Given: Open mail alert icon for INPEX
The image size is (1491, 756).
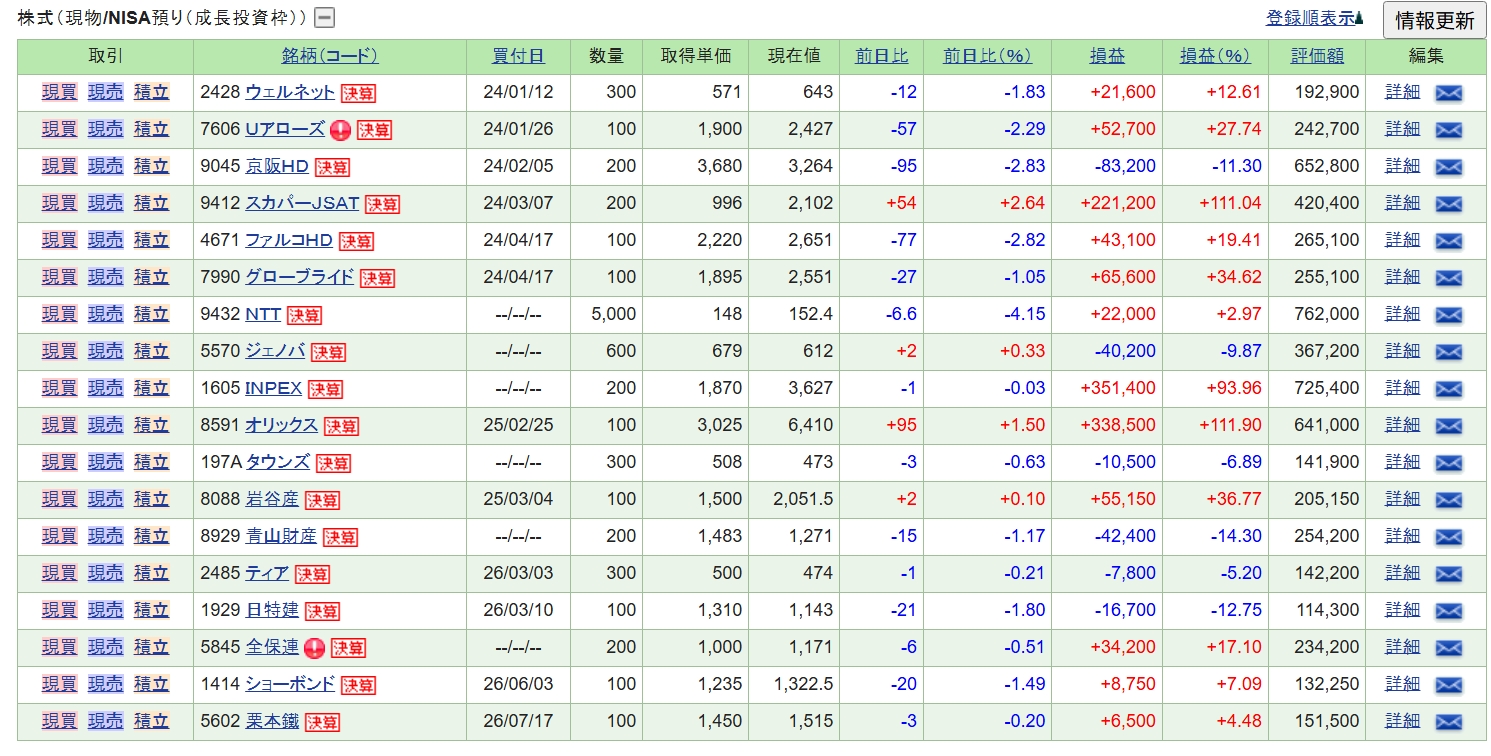Looking at the screenshot, I should click(1448, 389).
